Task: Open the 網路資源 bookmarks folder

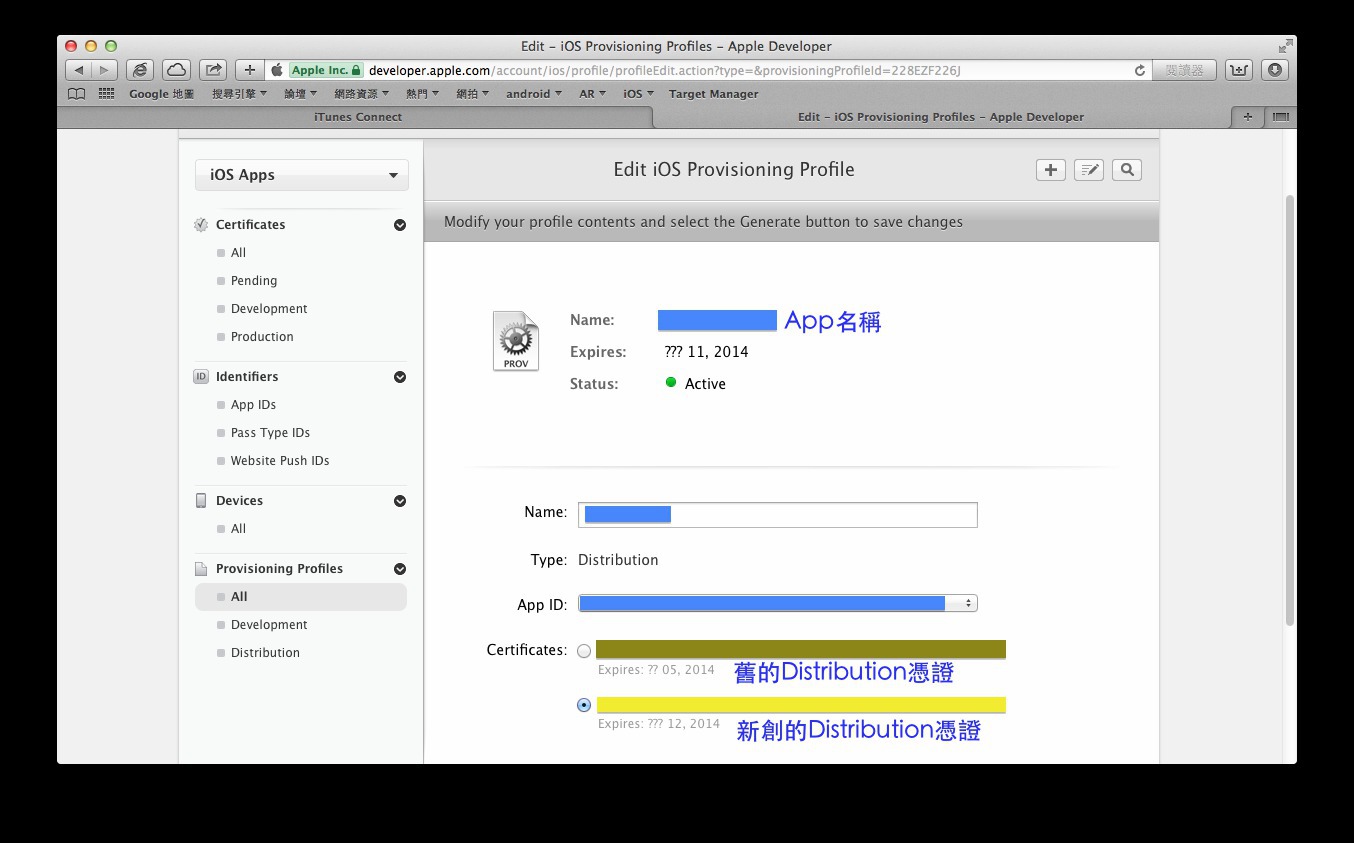Action: (x=361, y=94)
